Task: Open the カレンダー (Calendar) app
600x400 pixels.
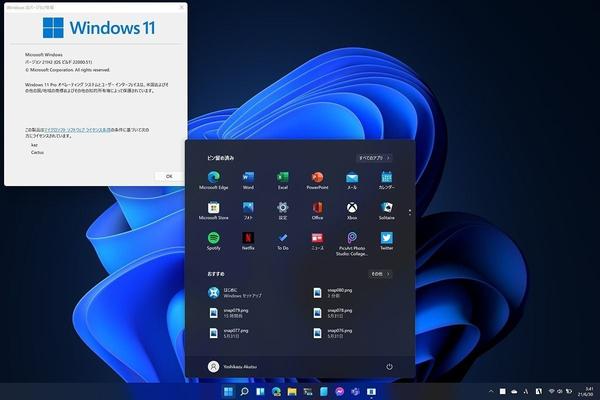Action: point(386,180)
